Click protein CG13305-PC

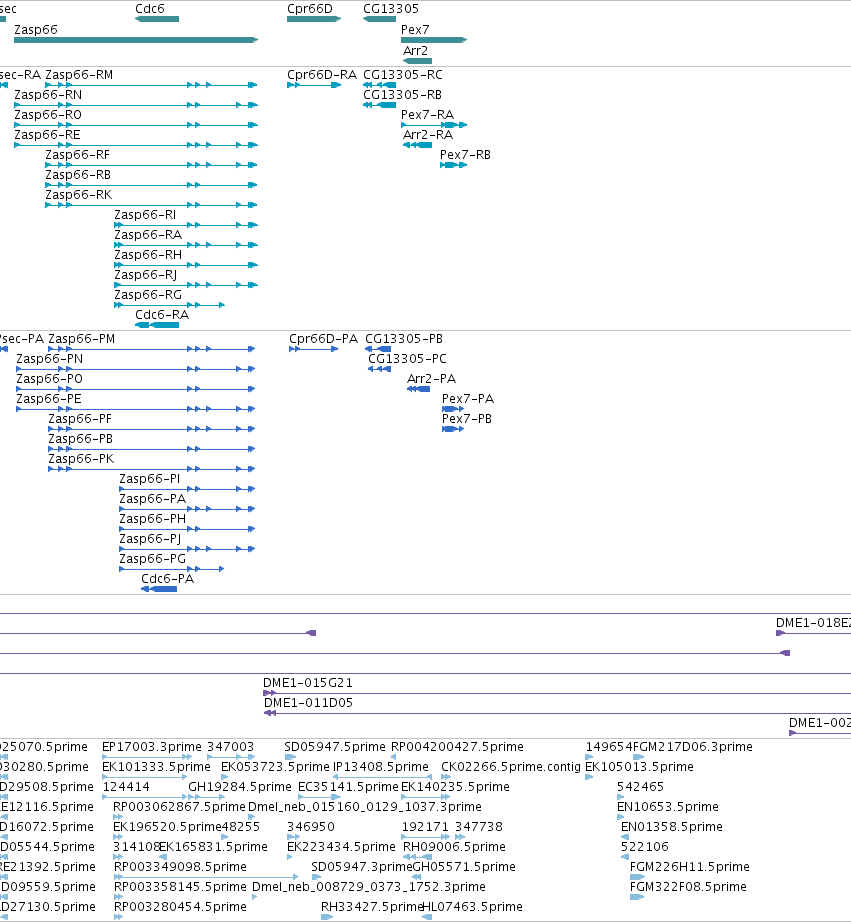(379, 369)
